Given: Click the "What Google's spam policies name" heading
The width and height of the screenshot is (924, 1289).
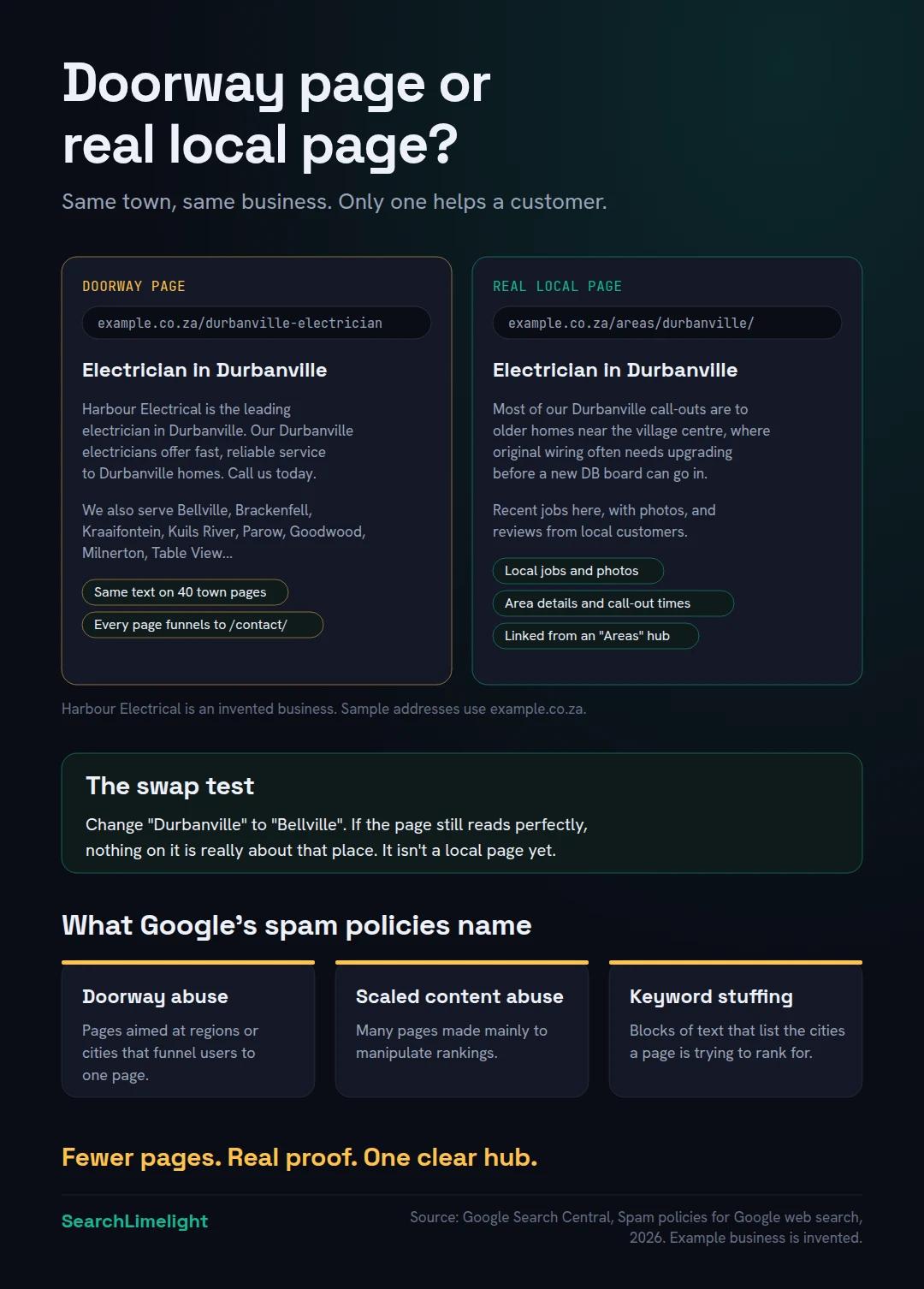Looking at the screenshot, I should (x=297, y=925).
